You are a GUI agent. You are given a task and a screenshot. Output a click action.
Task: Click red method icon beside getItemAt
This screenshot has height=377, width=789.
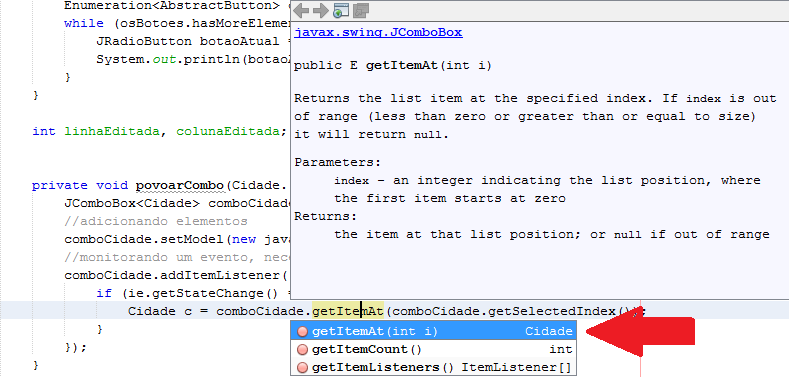302,331
